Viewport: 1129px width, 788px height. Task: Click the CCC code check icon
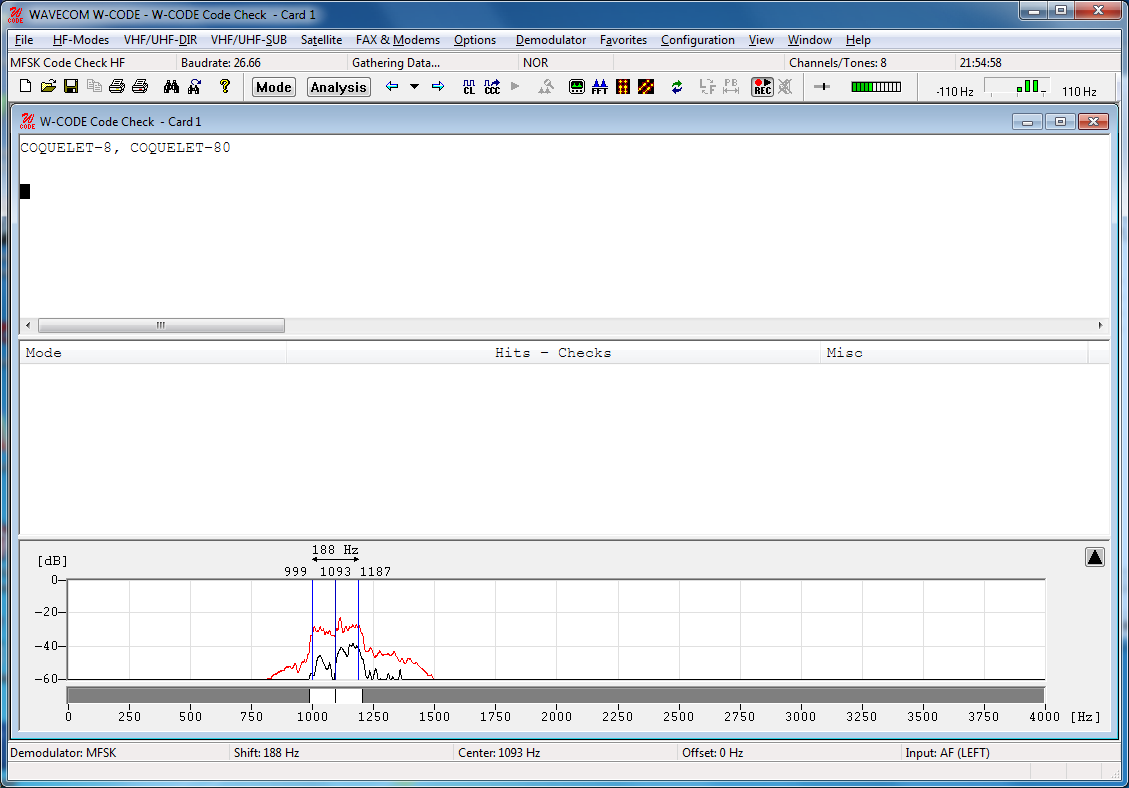point(492,87)
